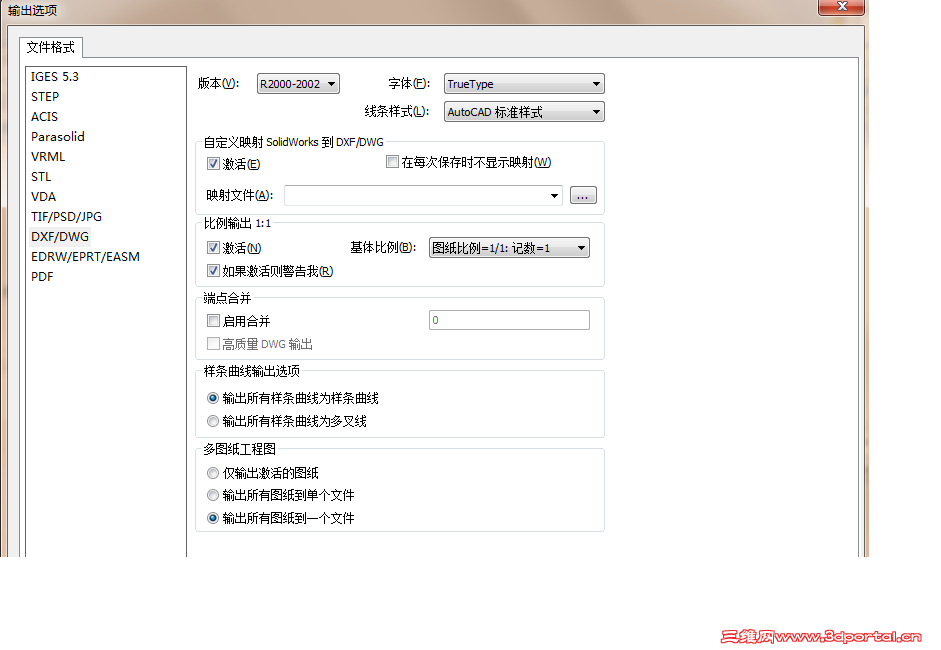941x650 pixels.
Task: Select PDF in the format list
Action: (42, 277)
